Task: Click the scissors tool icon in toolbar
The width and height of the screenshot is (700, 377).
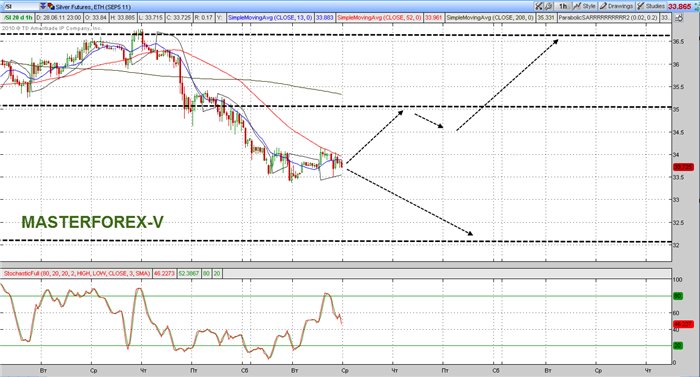Action: point(539,6)
